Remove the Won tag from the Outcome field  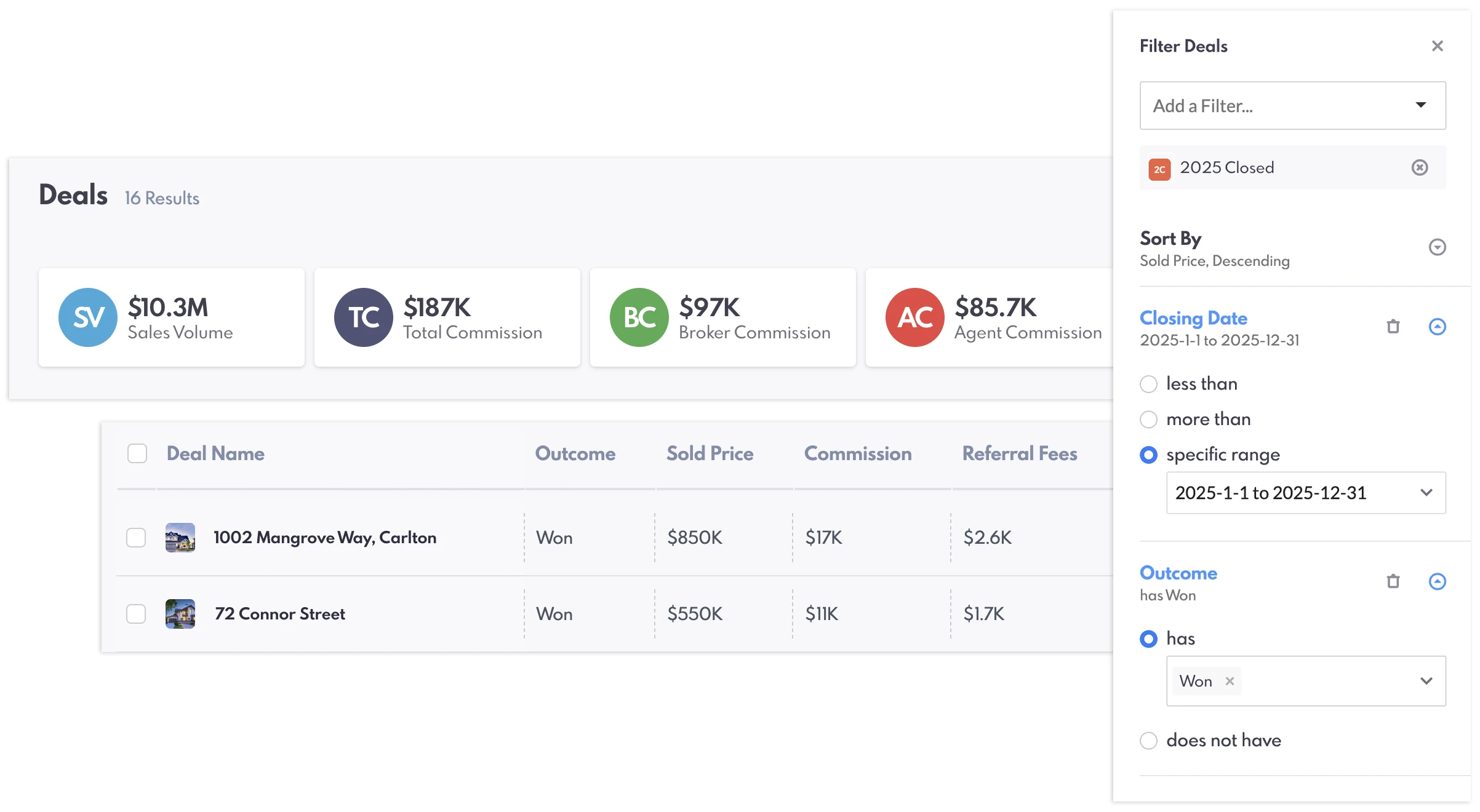click(x=1229, y=681)
